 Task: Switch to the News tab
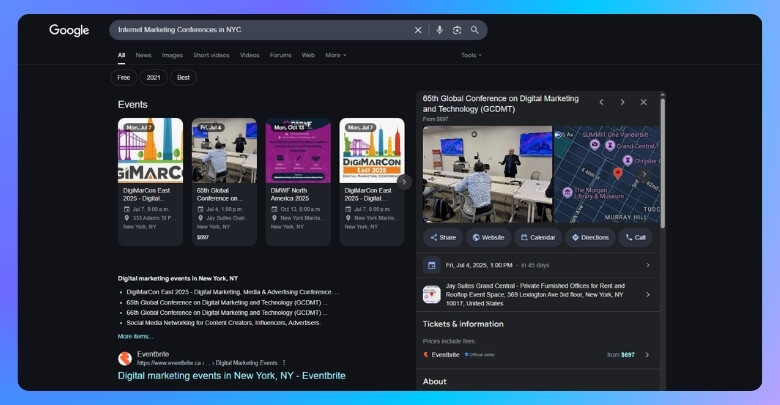pos(143,55)
